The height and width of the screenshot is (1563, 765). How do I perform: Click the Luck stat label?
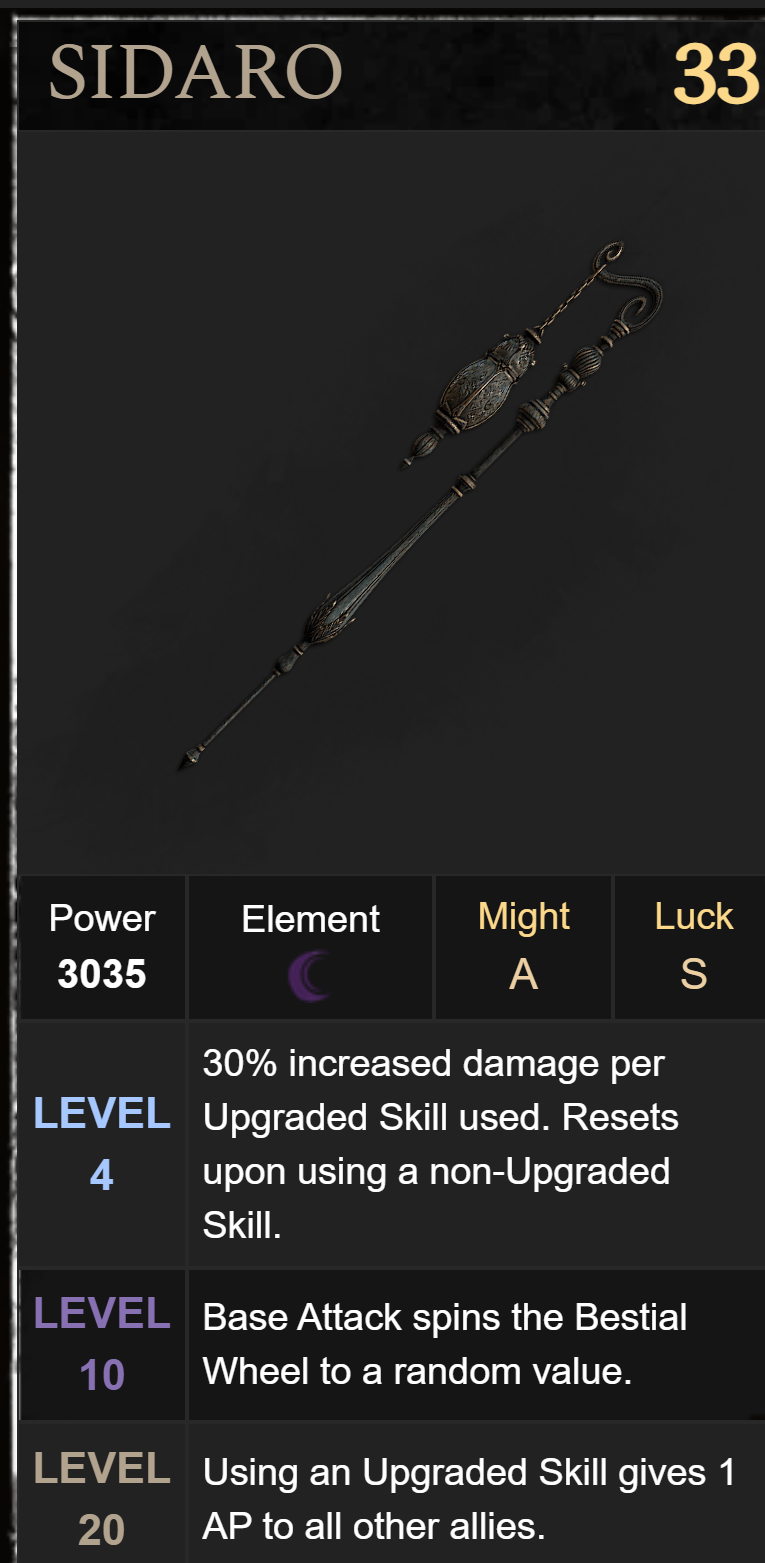[x=694, y=917]
